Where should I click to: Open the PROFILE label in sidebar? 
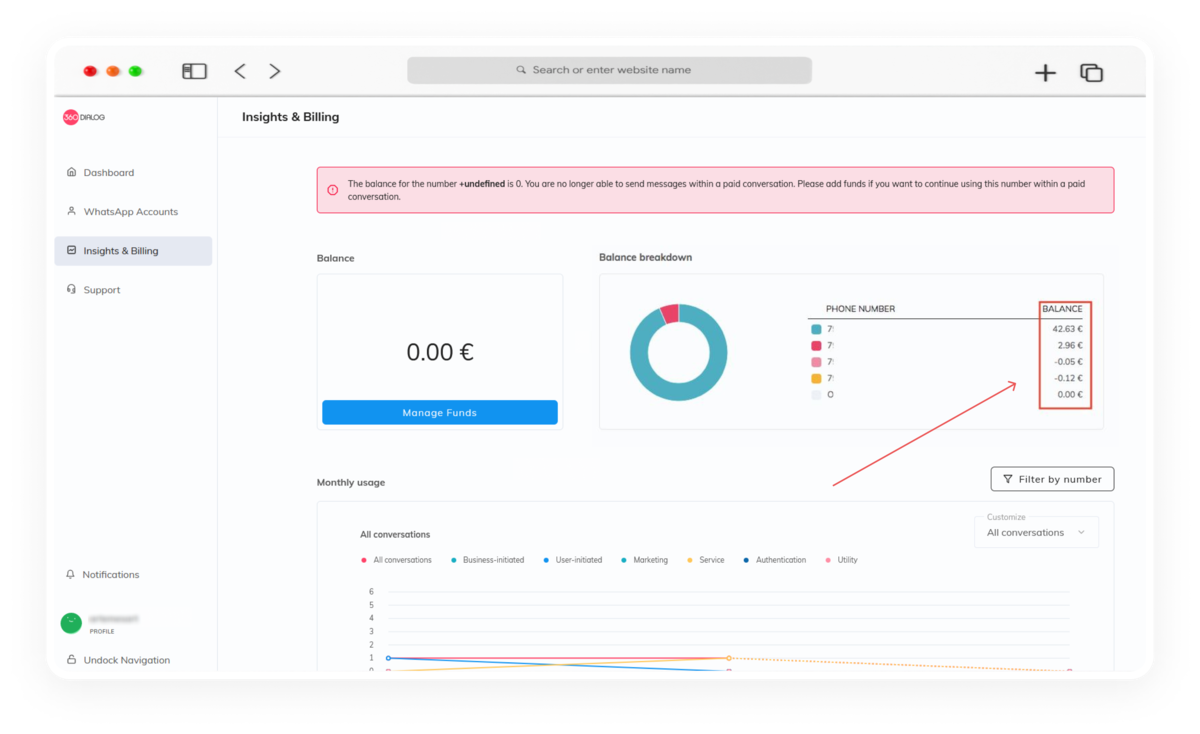[x=102, y=632]
